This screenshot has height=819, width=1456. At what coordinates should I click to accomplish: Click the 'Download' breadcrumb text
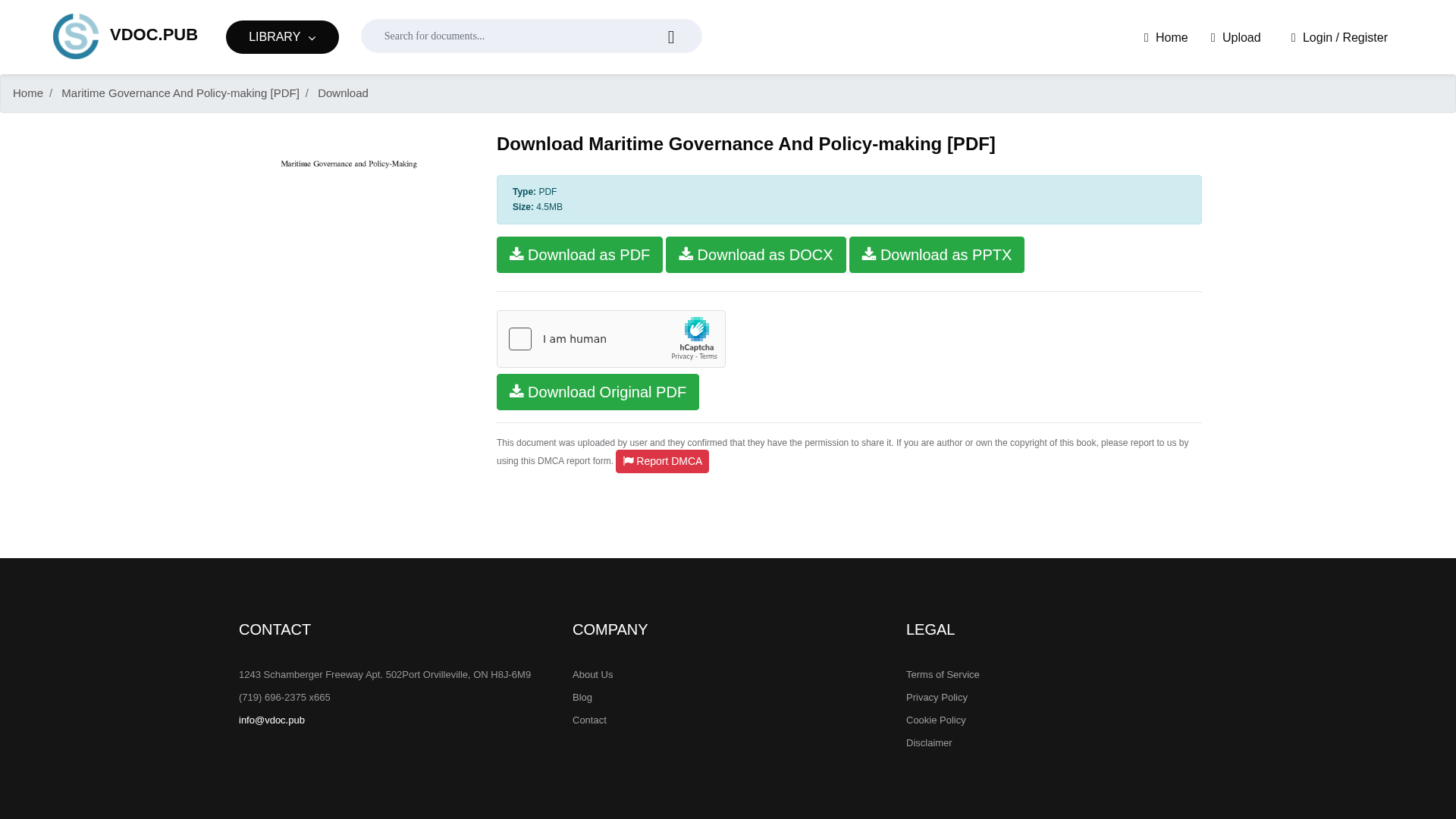343,93
